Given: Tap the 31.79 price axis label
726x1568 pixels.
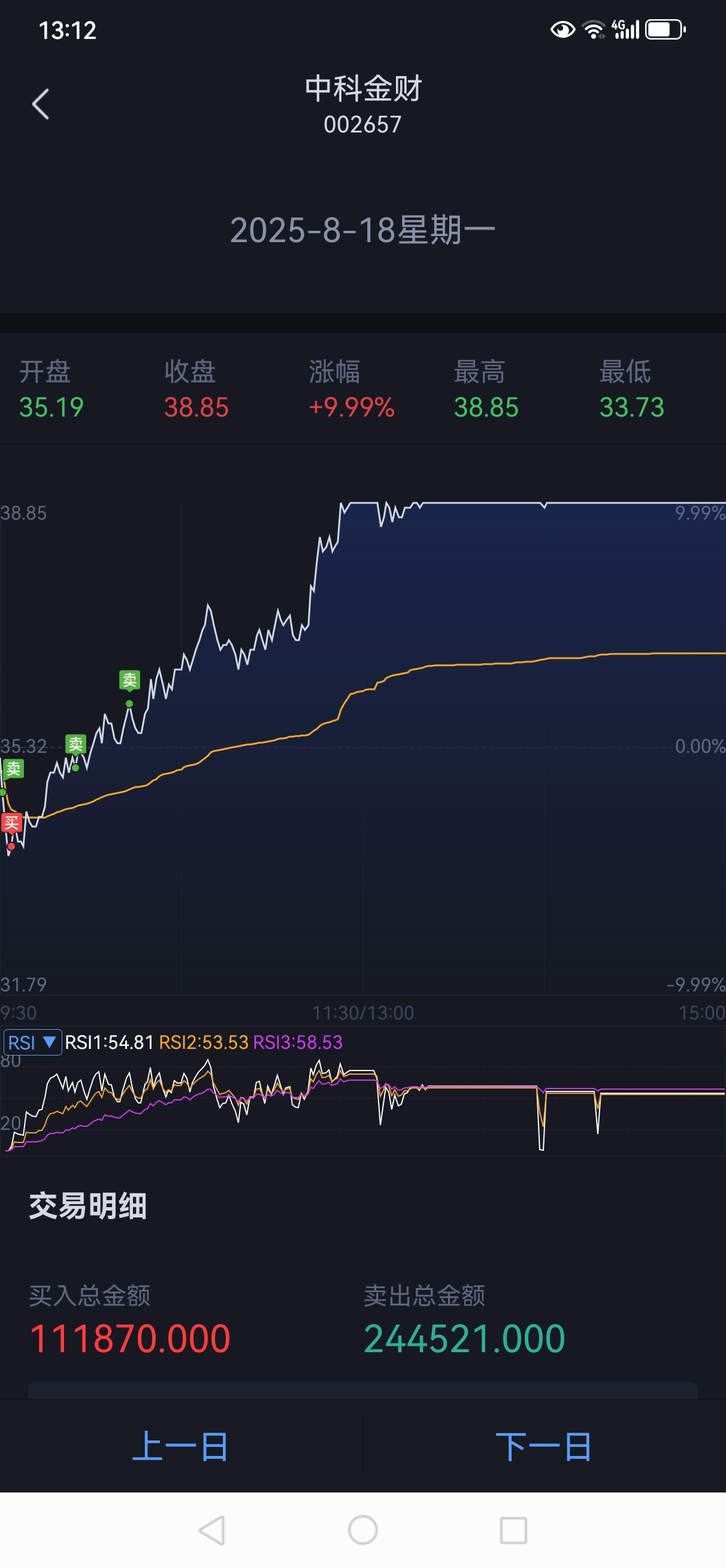Looking at the screenshot, I should [x=23, y=984].
